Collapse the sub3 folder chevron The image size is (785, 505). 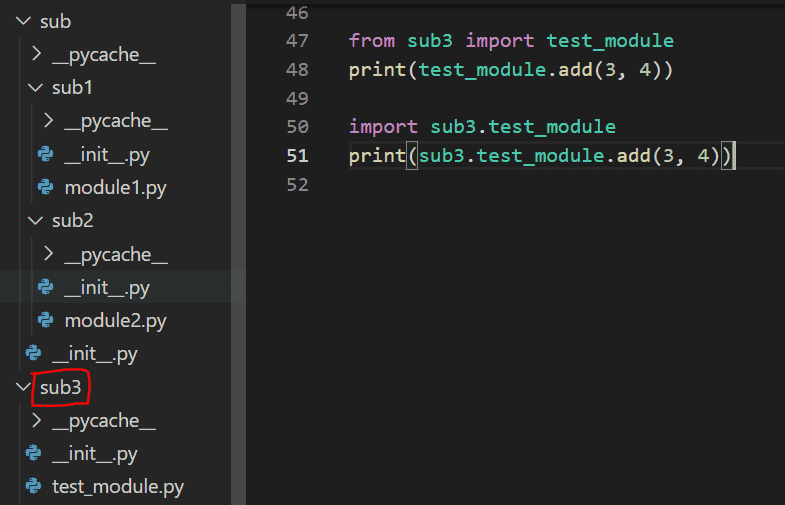(23, 387)
